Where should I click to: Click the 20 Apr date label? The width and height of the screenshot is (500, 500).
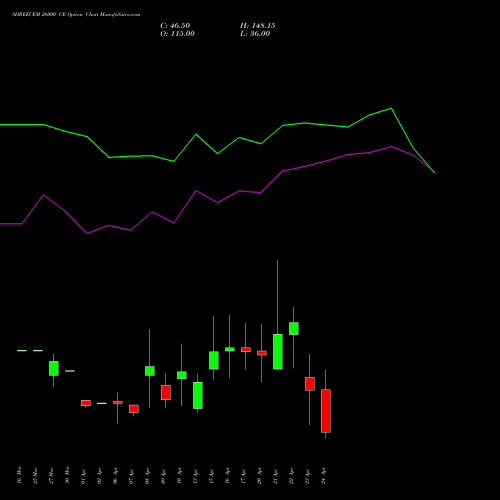pos(259,477)
